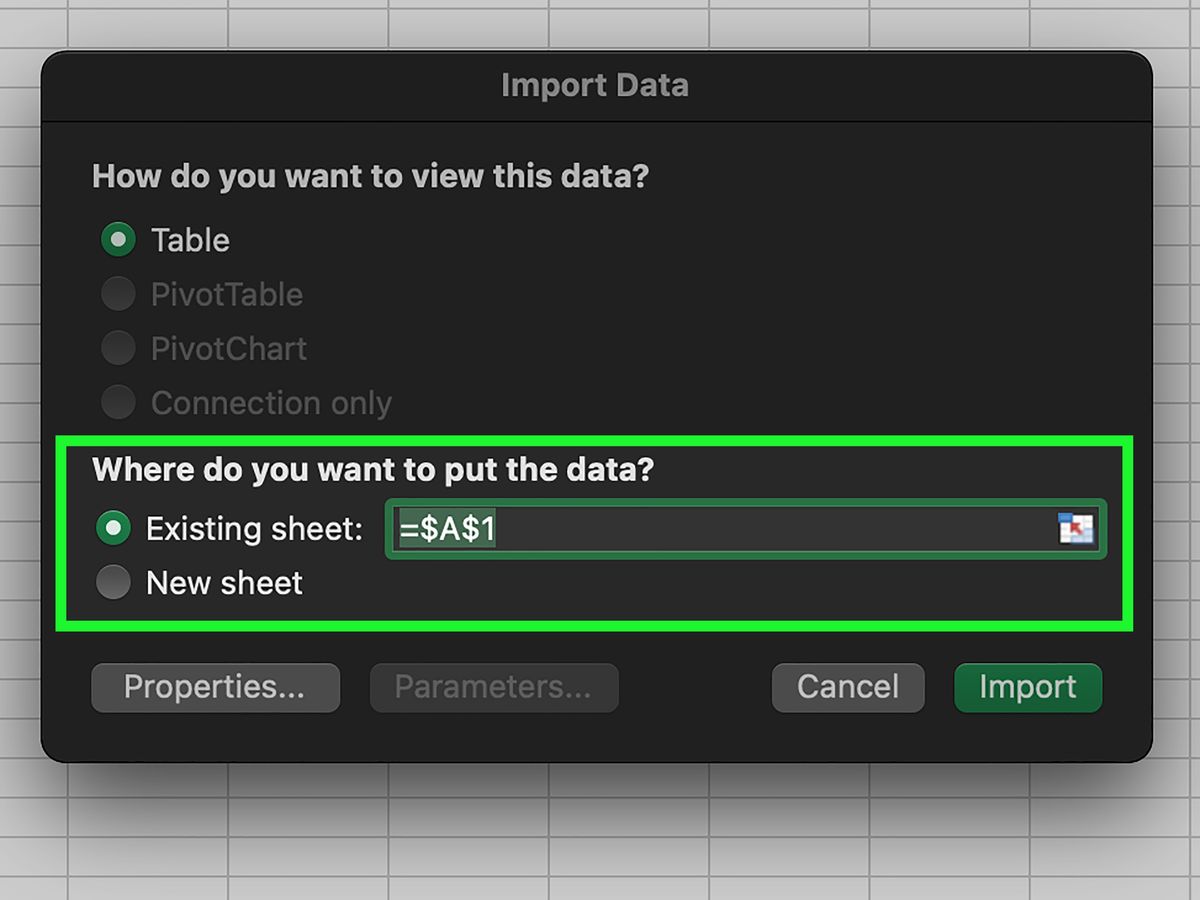Cancel the Import Data dialog

(848, 687)
